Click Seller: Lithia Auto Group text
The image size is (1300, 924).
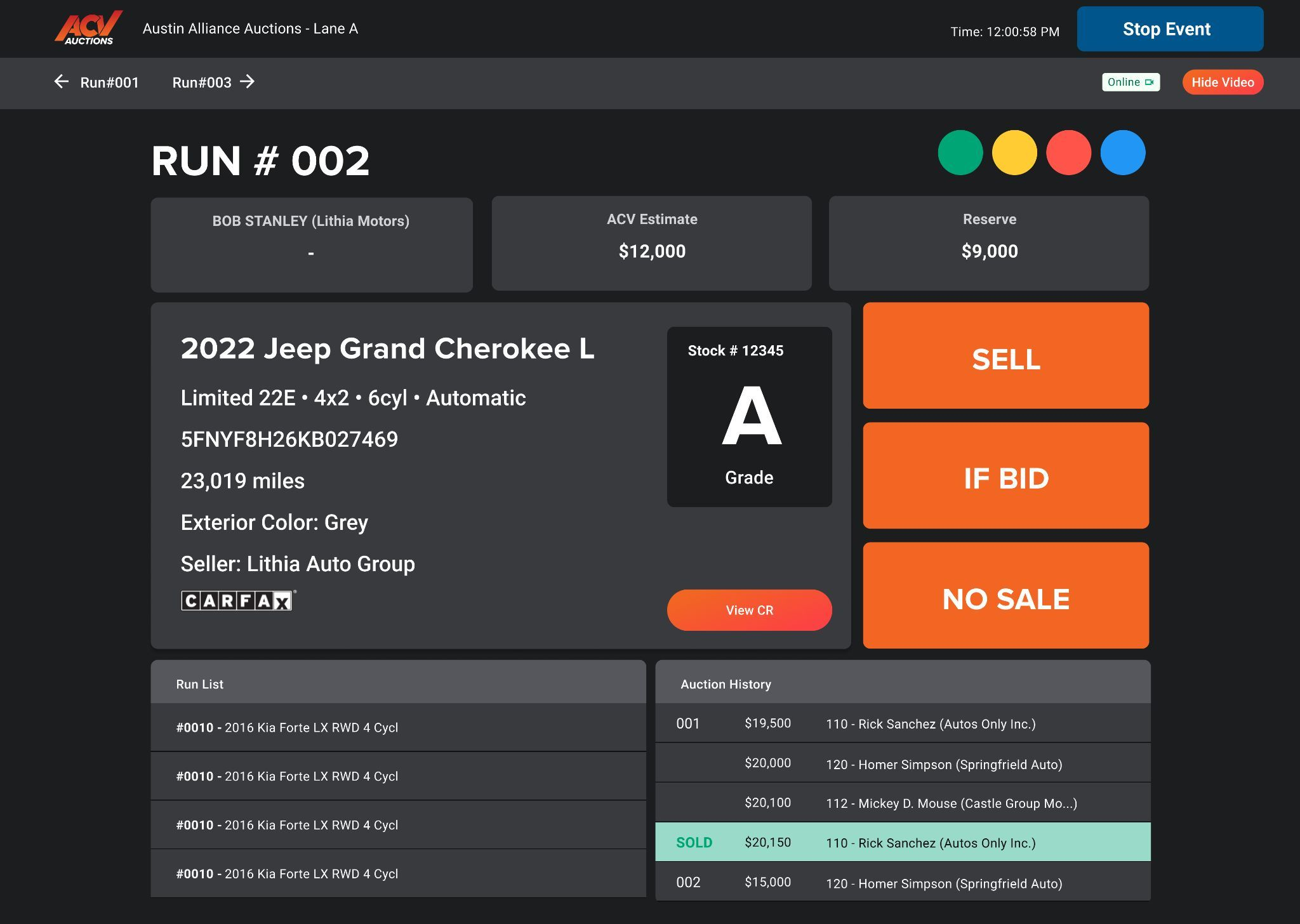click(298, 564)
